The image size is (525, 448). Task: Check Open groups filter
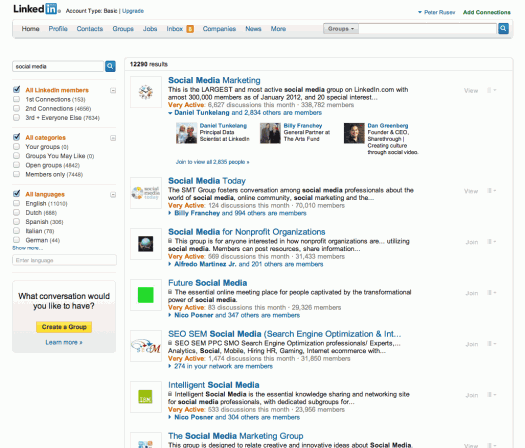16,165
